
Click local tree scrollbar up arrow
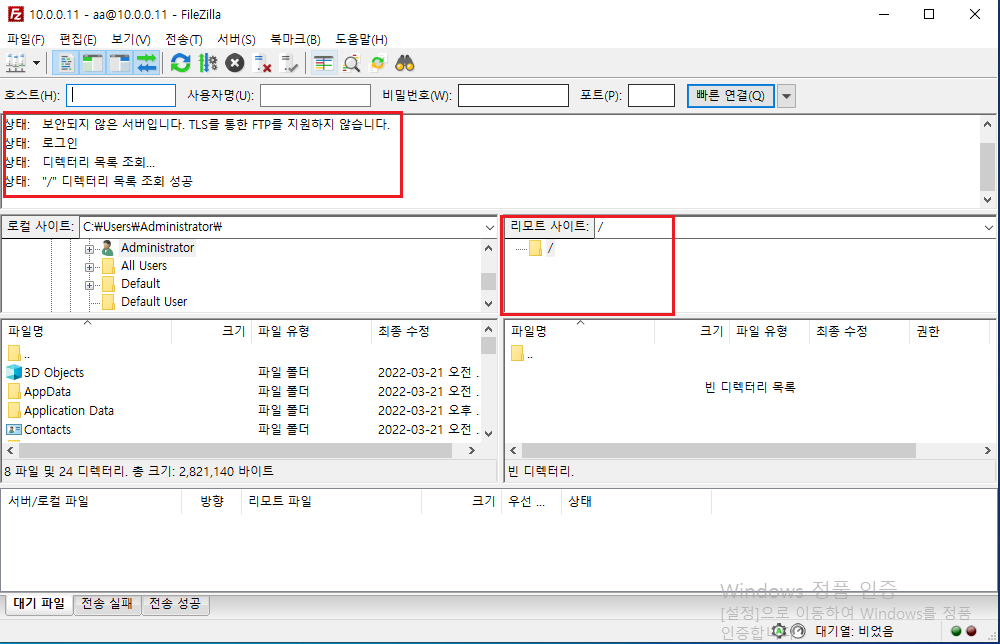[489, 248]
